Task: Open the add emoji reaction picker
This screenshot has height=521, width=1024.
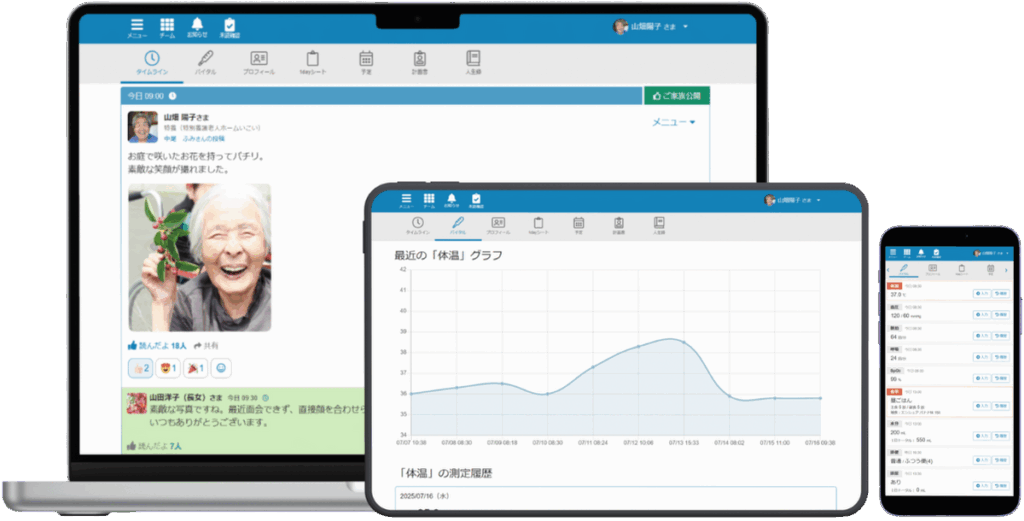Action: [x=221, y=368]
